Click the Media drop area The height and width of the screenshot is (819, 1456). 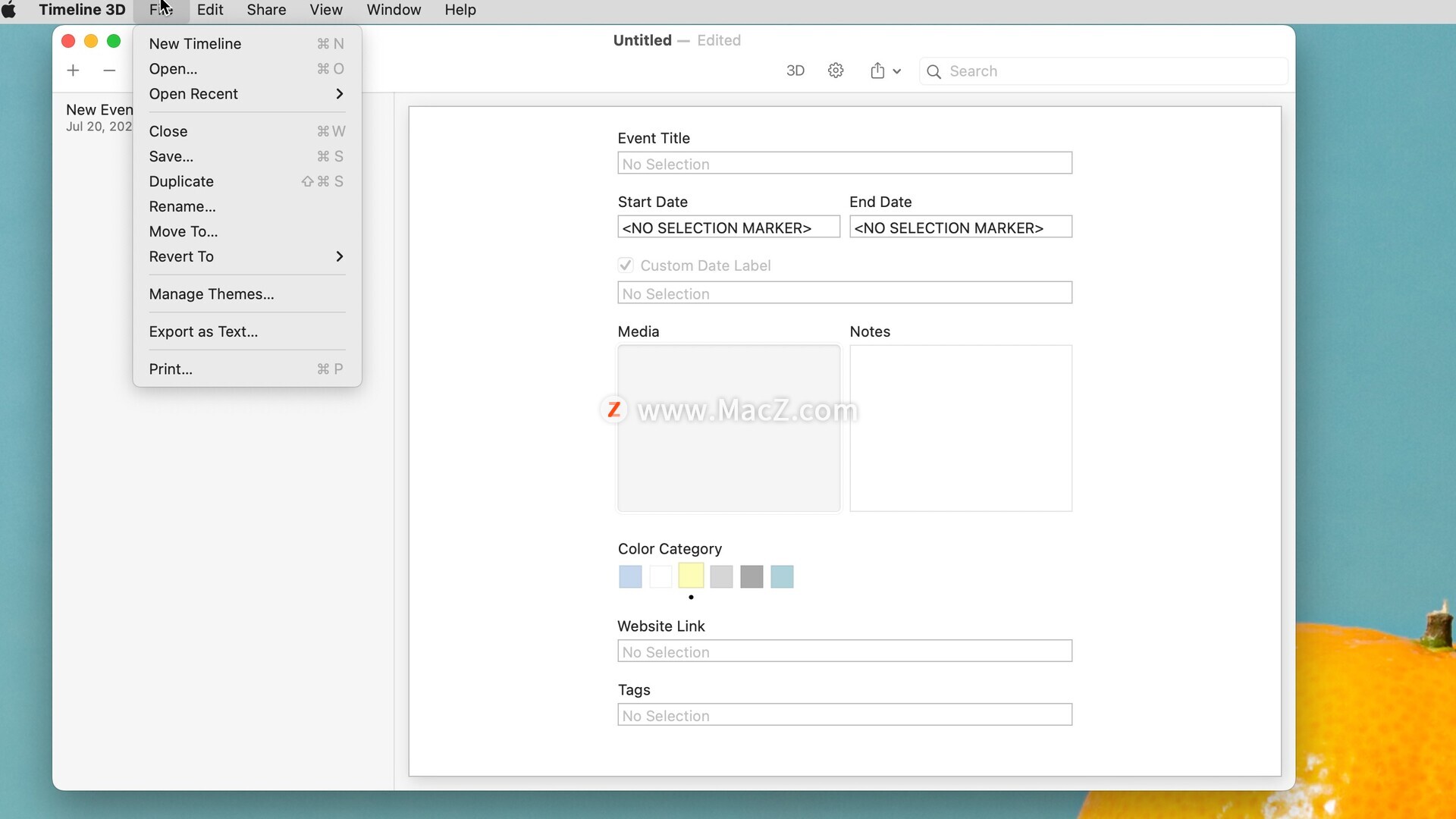(x=729, y=428)
